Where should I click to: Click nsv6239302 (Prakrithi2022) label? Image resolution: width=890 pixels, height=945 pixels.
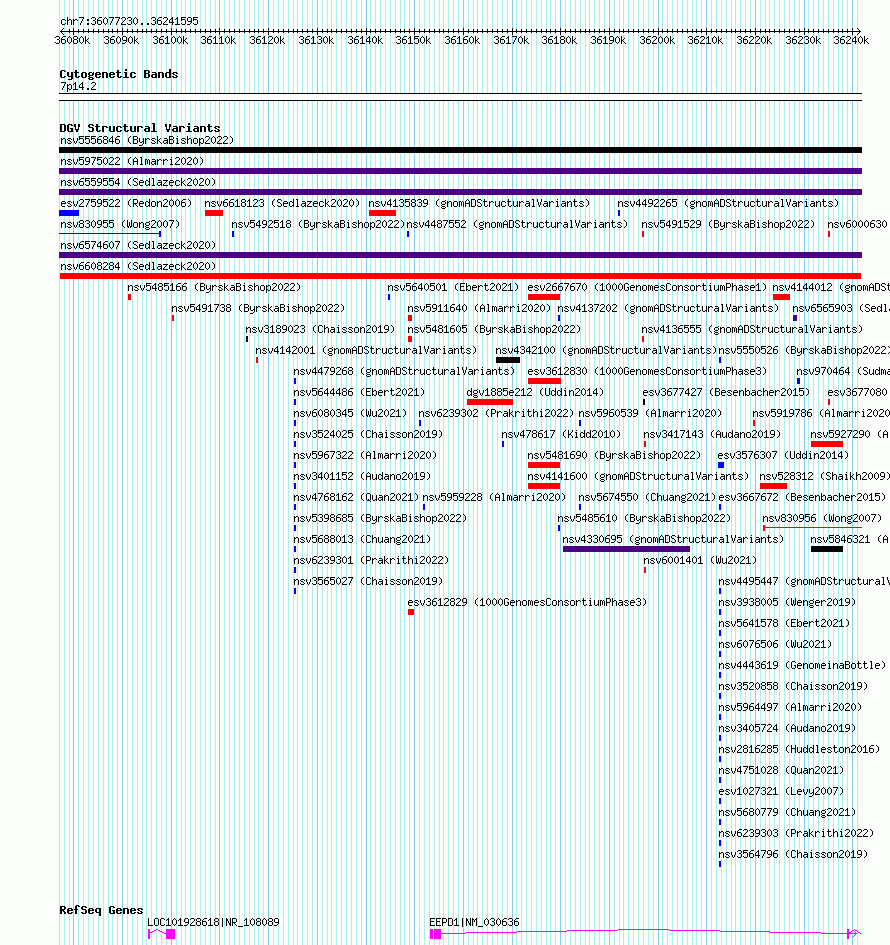pos(496,414)
